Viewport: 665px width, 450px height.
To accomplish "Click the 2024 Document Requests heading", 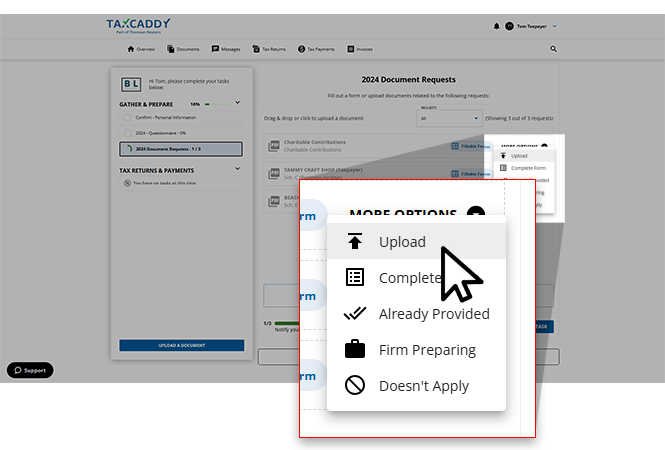I will [x=408, y=80].
